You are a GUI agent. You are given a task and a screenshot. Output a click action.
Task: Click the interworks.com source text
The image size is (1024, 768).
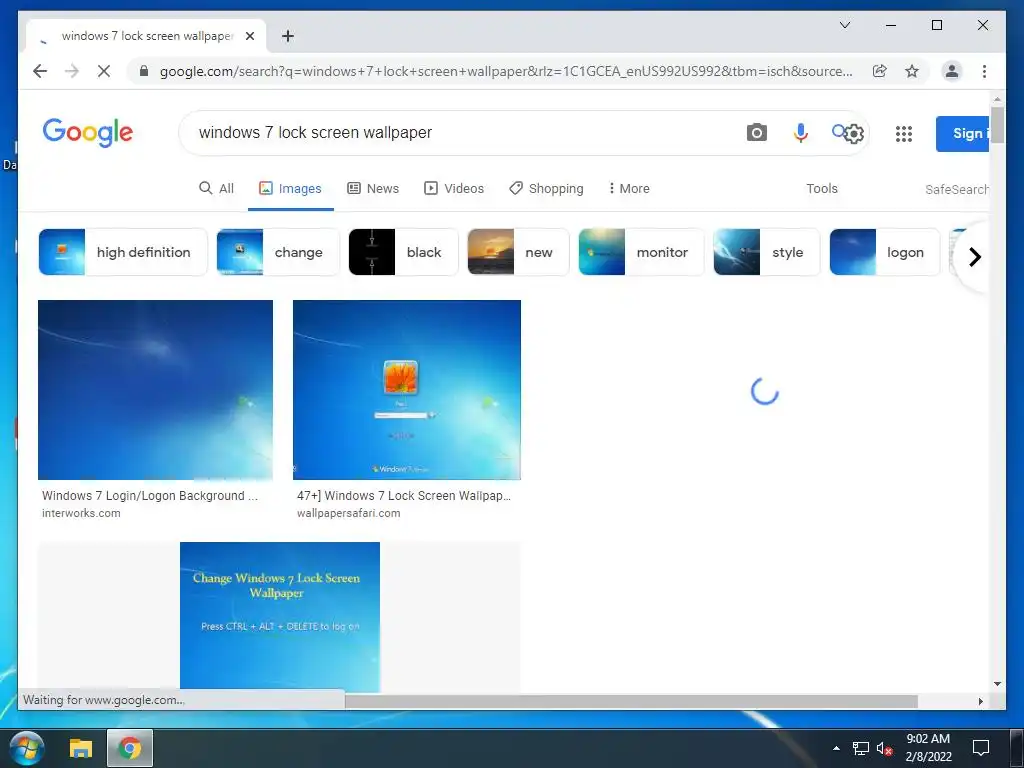[81, 513]
